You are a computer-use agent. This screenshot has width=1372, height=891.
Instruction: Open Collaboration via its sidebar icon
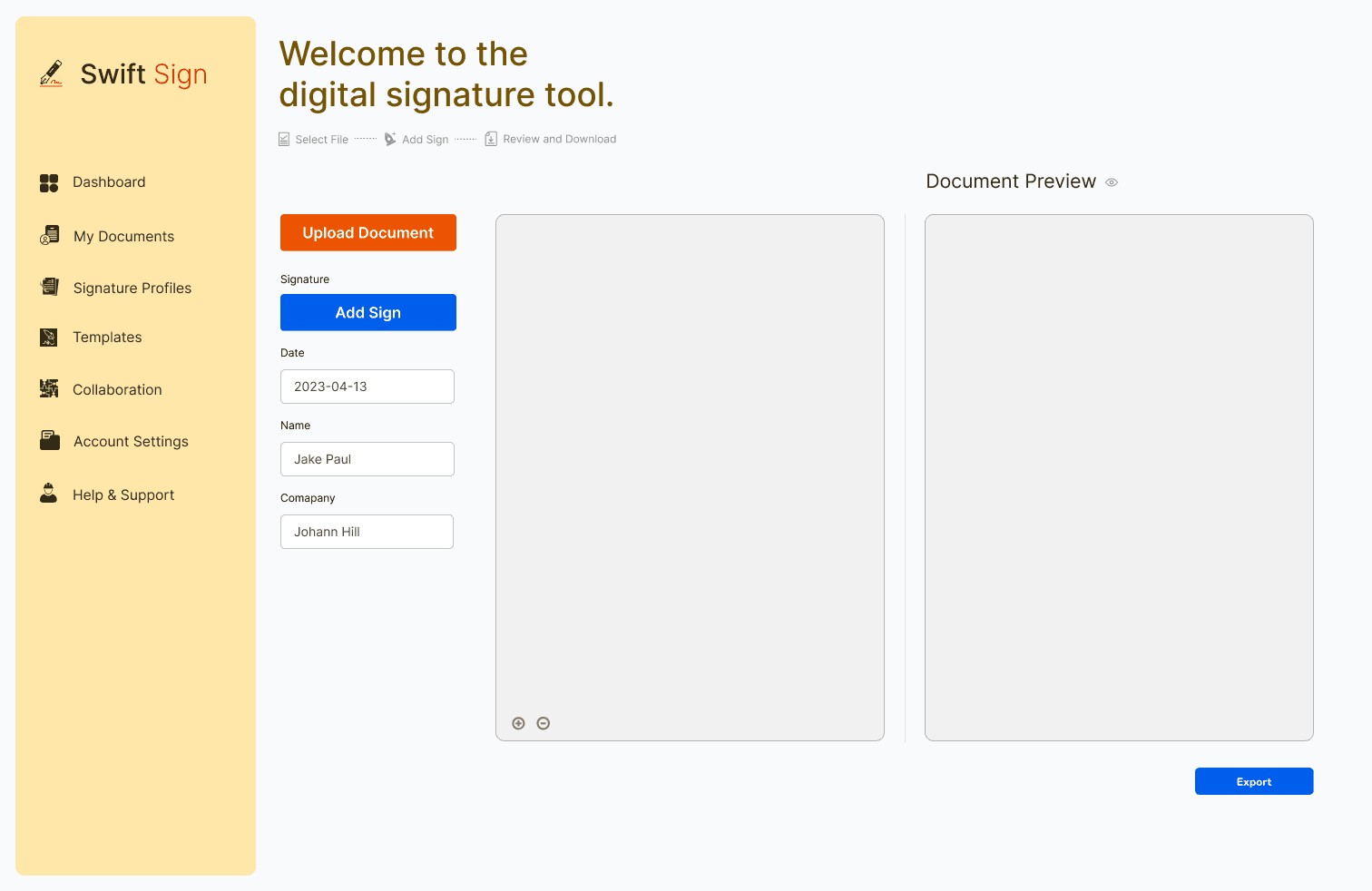click(x=49, y=388)
